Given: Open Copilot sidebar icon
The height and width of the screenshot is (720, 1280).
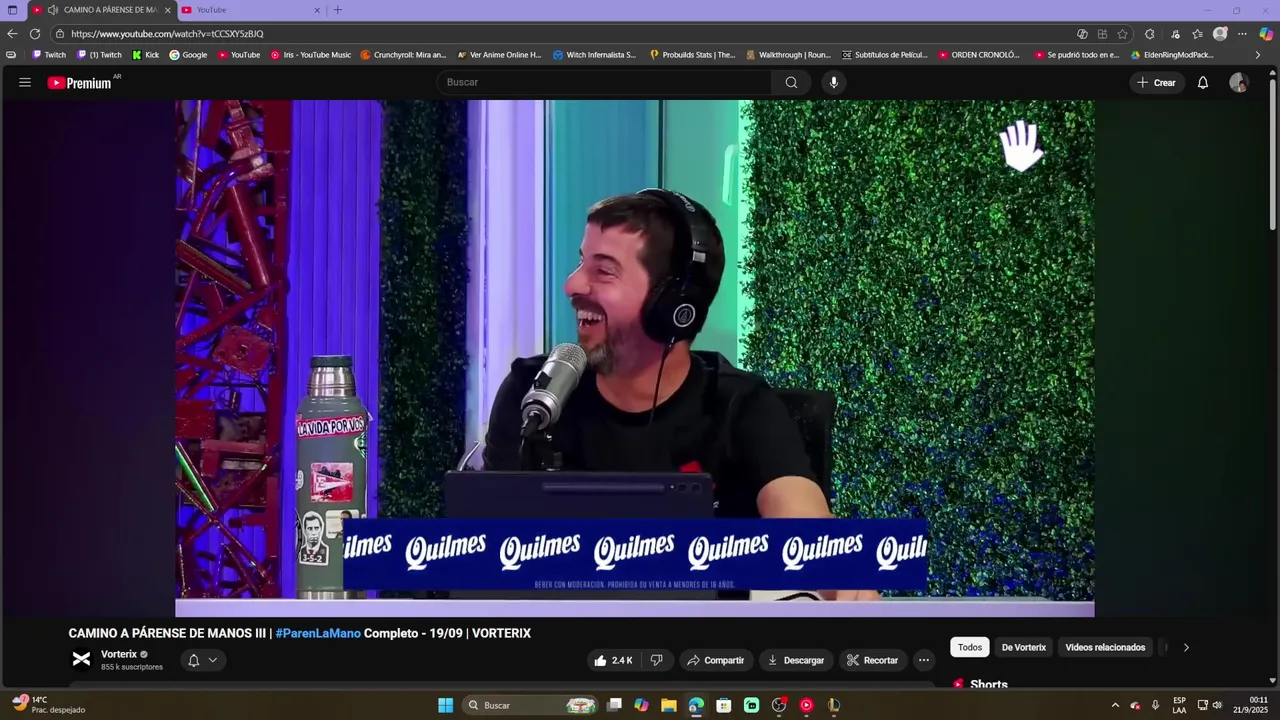Looking at the screenshot, I should (1266, 33).
